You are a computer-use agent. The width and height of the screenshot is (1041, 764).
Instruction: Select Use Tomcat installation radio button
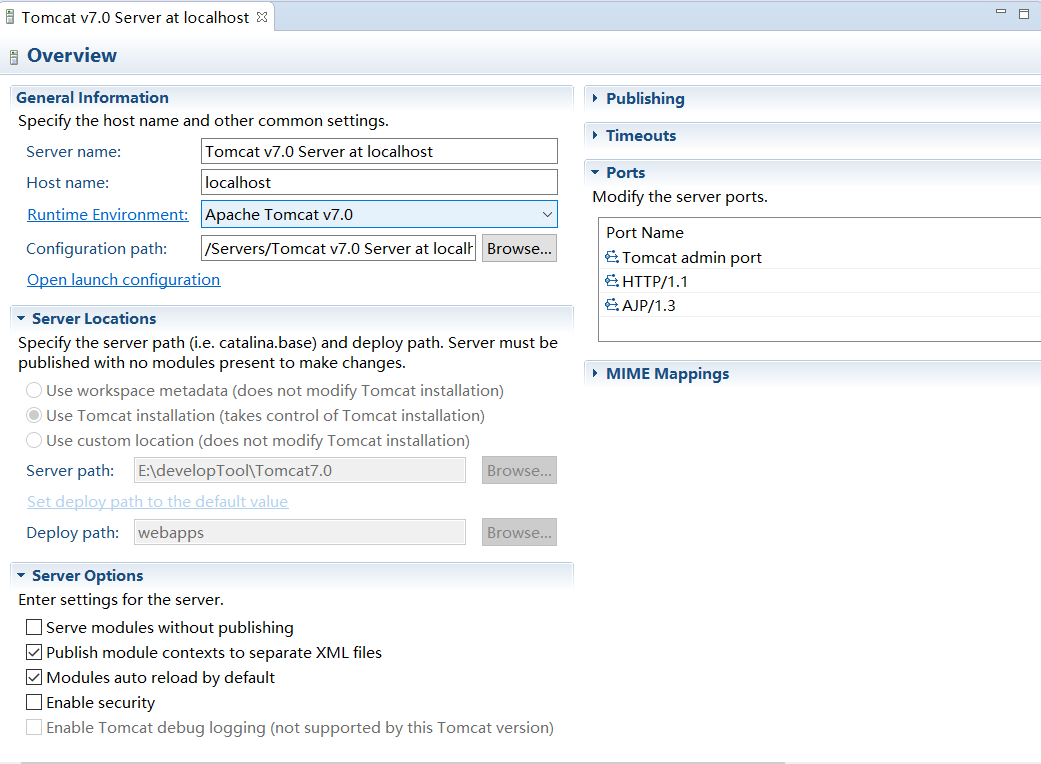tap(34, 416)
